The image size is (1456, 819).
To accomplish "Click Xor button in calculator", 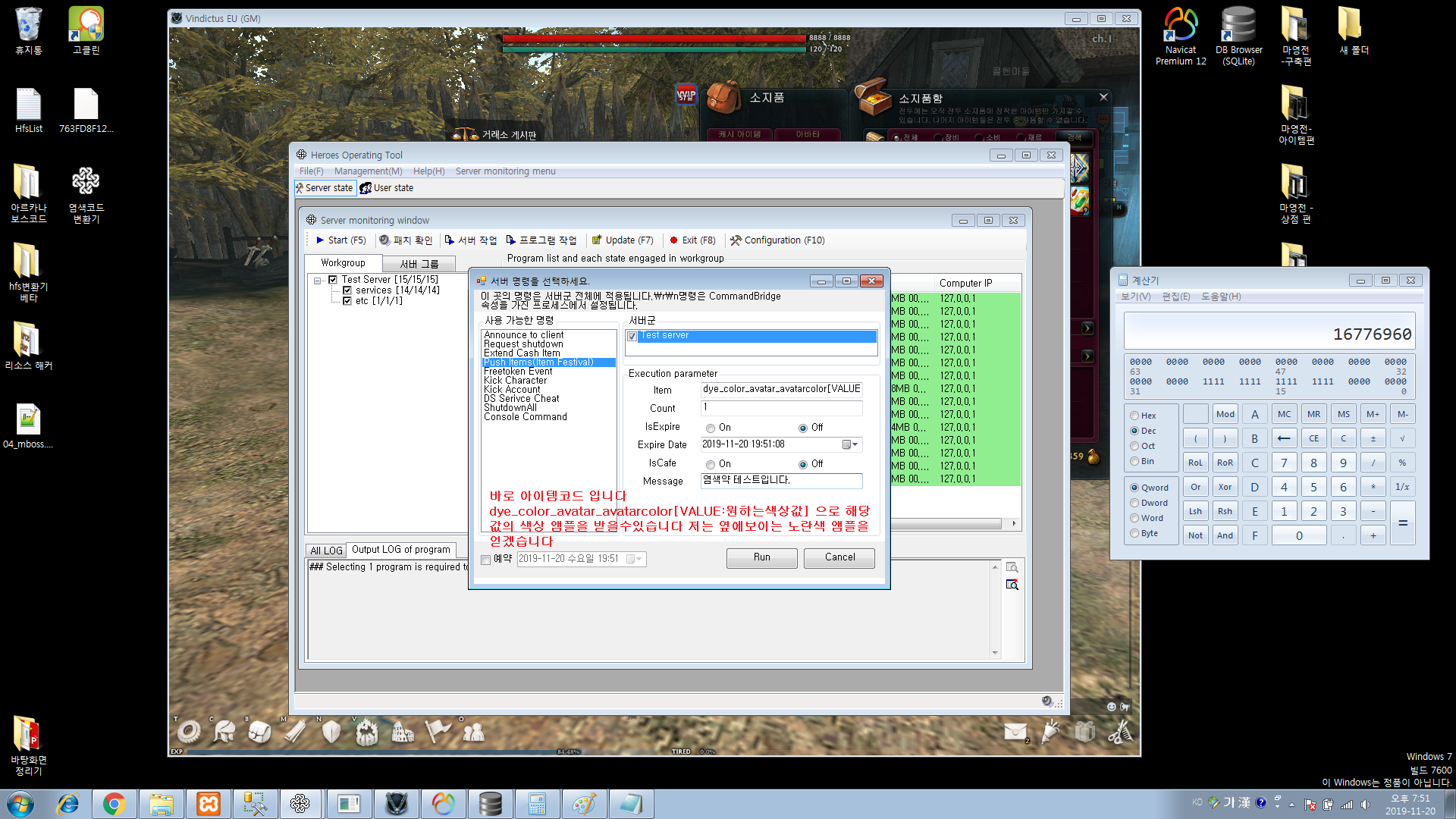I will click(1225, 487).
